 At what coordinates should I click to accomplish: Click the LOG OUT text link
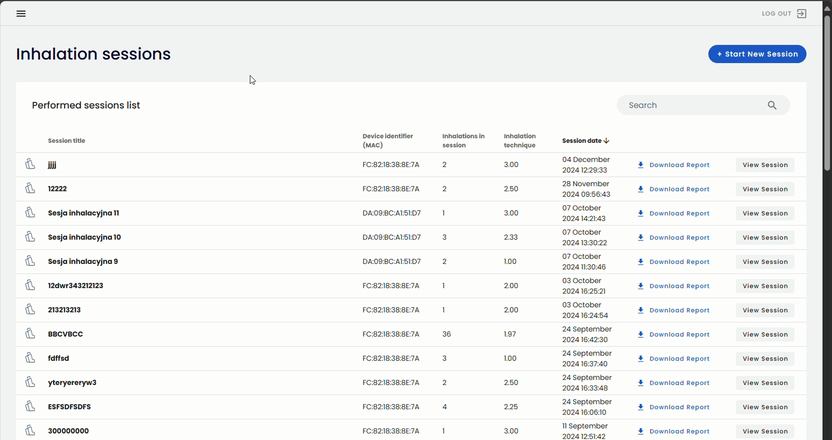776,14
